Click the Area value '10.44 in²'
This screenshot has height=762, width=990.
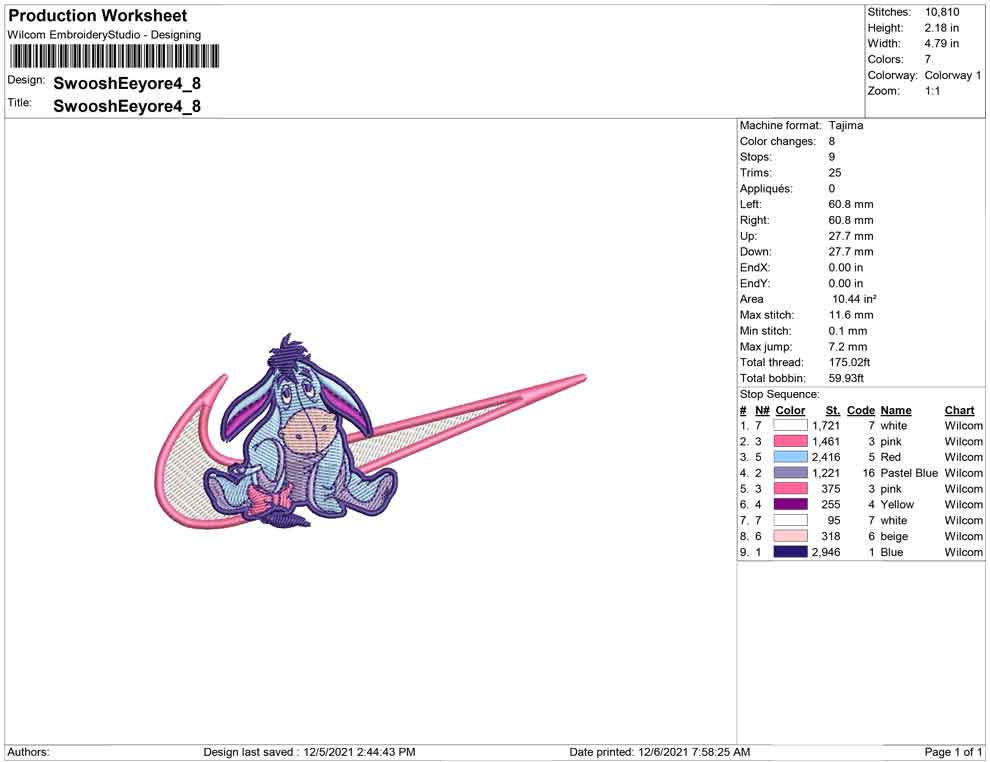854,299
